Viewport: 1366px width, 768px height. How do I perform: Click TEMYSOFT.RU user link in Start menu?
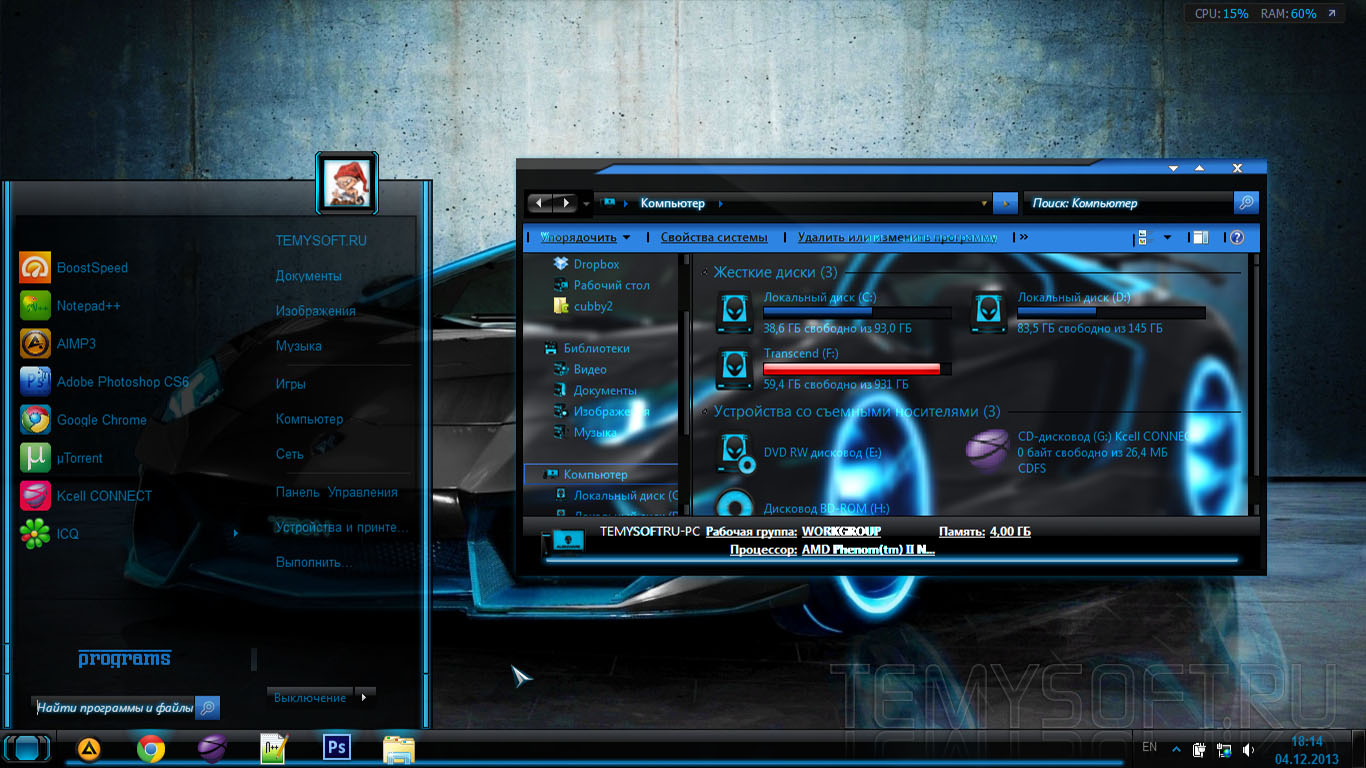(x=321, y=241)
